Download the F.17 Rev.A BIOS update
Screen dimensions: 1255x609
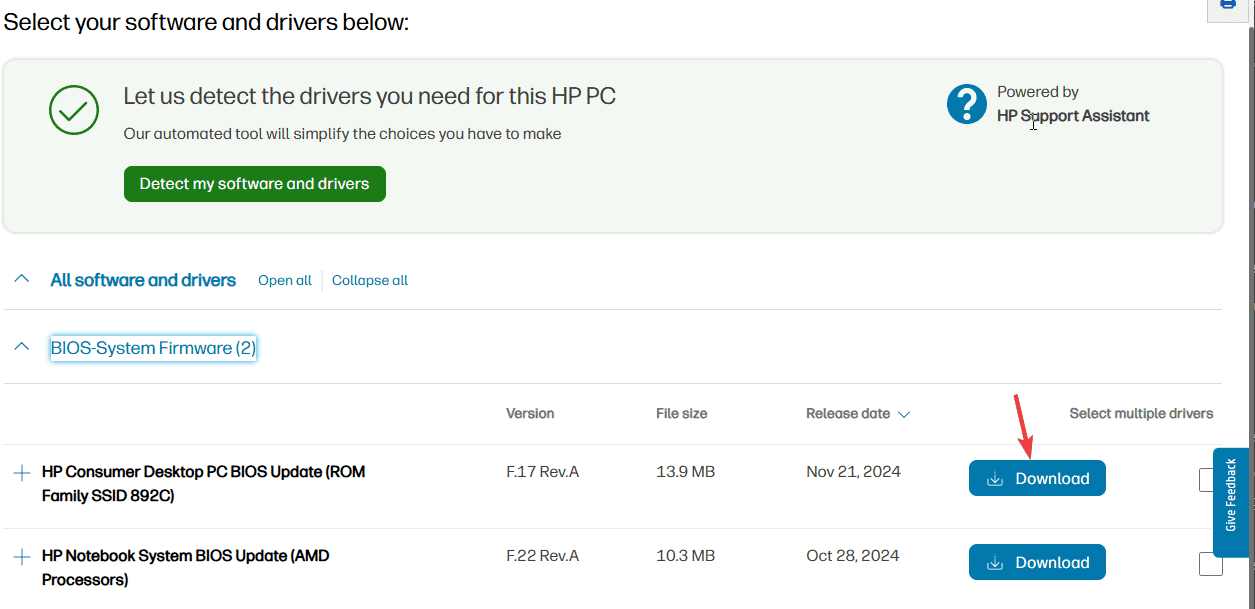[1037, 478]
